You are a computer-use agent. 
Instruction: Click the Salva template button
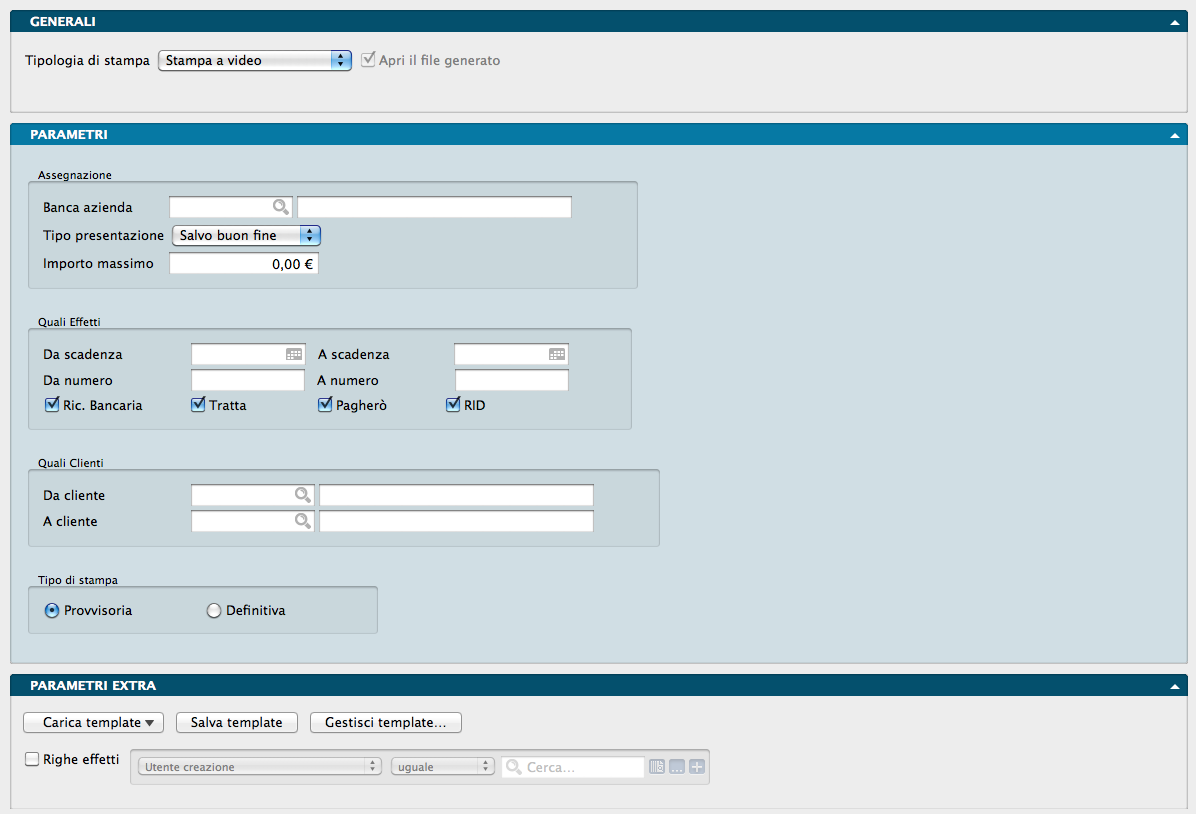[236, 722]
